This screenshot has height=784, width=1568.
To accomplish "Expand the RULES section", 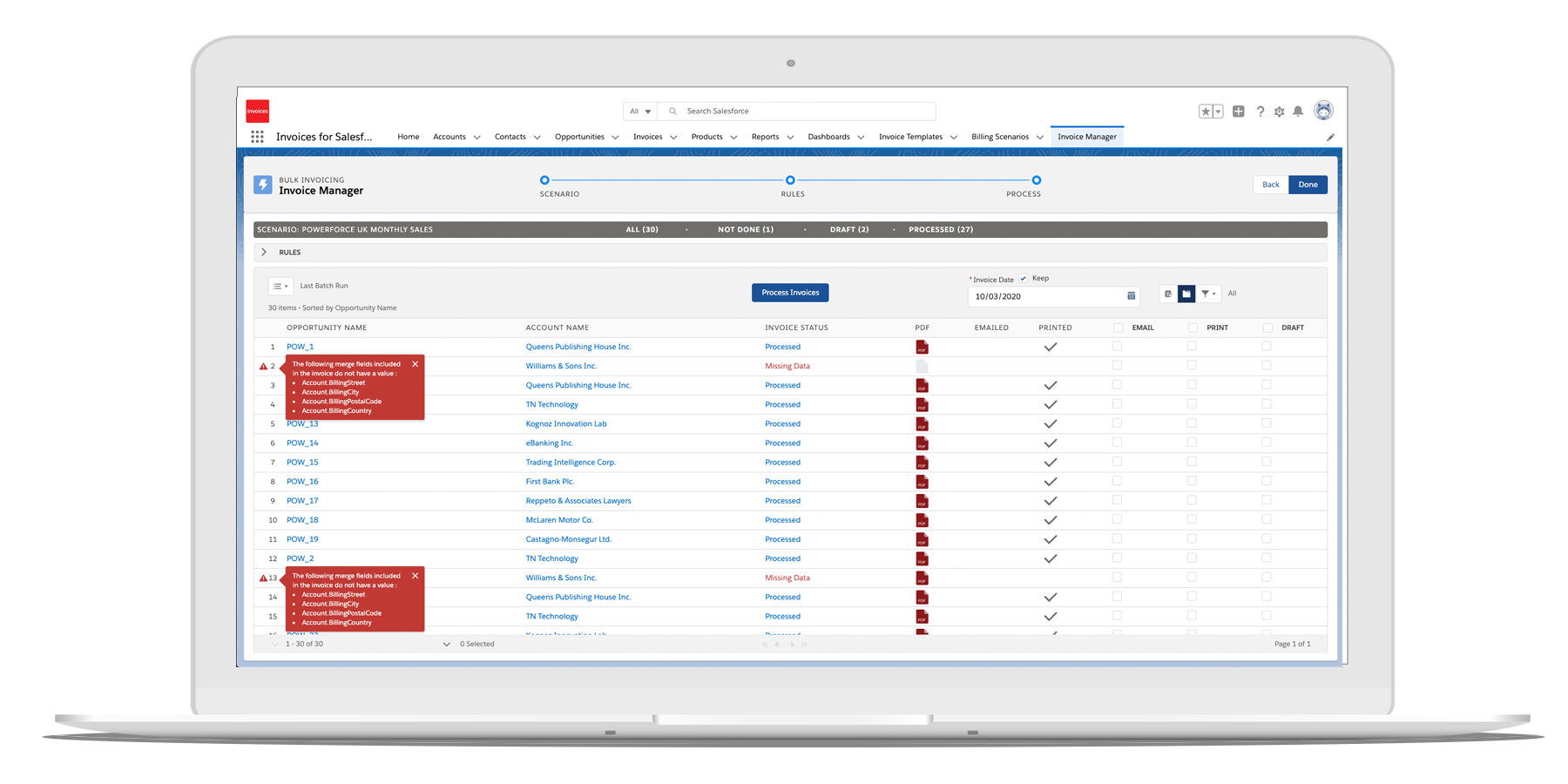I will point(265,253).
